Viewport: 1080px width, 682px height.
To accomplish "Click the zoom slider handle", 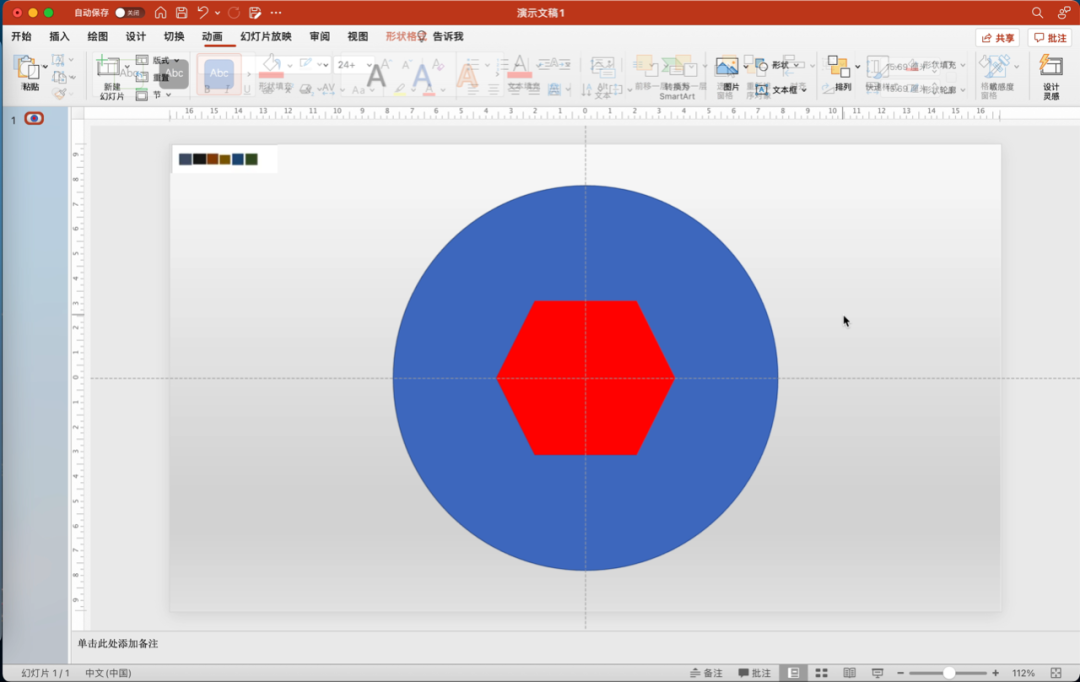I will [949, 673].
